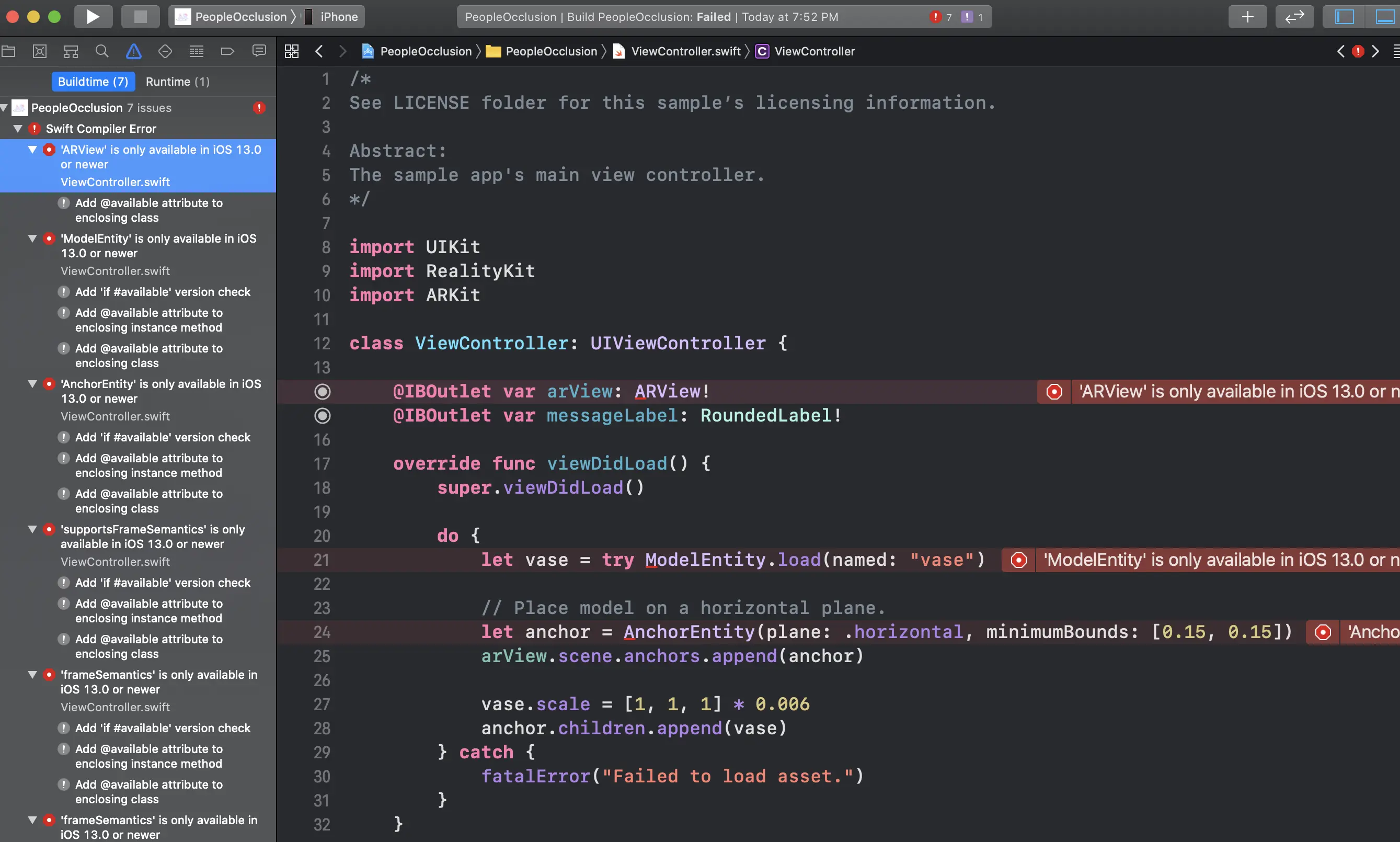The height and width of the screenshot is (842, 1400).
Task: Click ViewController.swift in the jump bar
Action: point(685,51)
